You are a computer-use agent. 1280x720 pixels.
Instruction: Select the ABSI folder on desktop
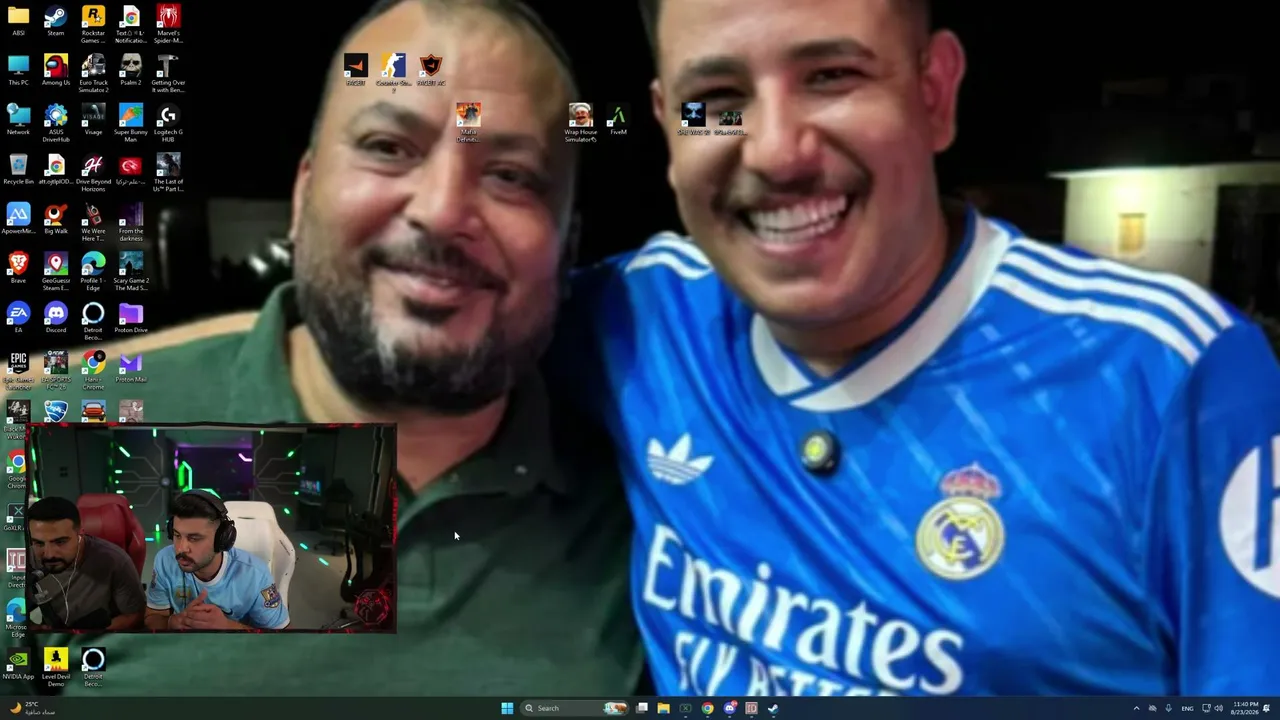tap(18, 21)
